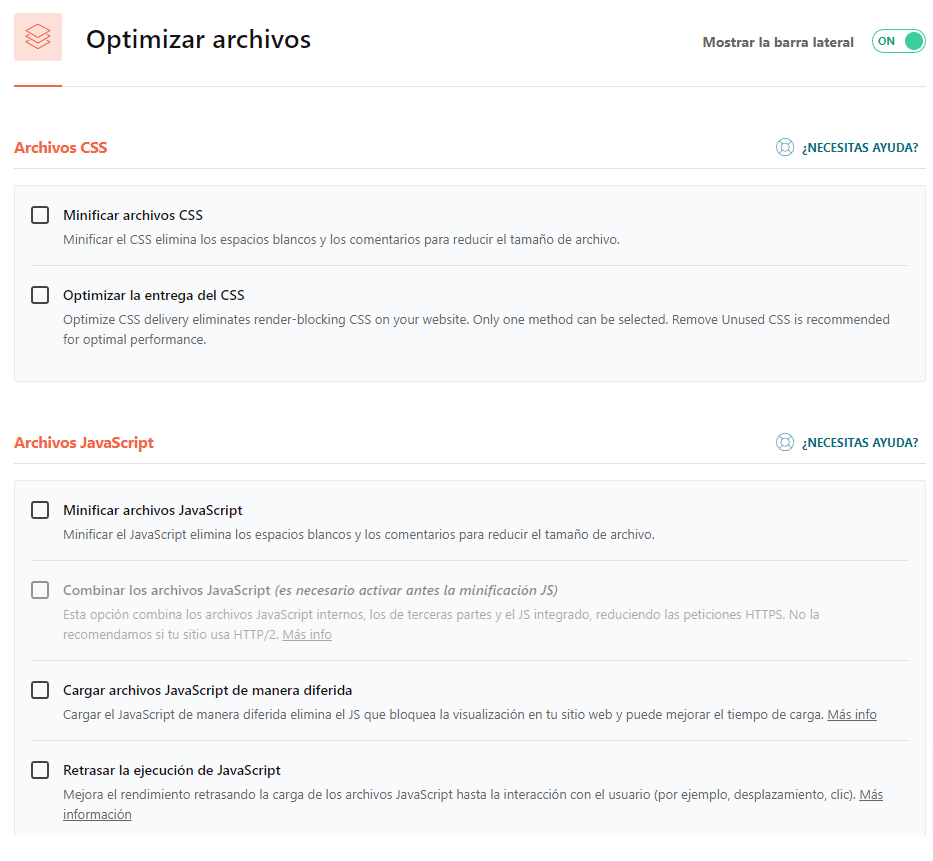Click the note es necesario activar antes la minificación JS
Screen dimensions: 933x861
pos(416,590)
